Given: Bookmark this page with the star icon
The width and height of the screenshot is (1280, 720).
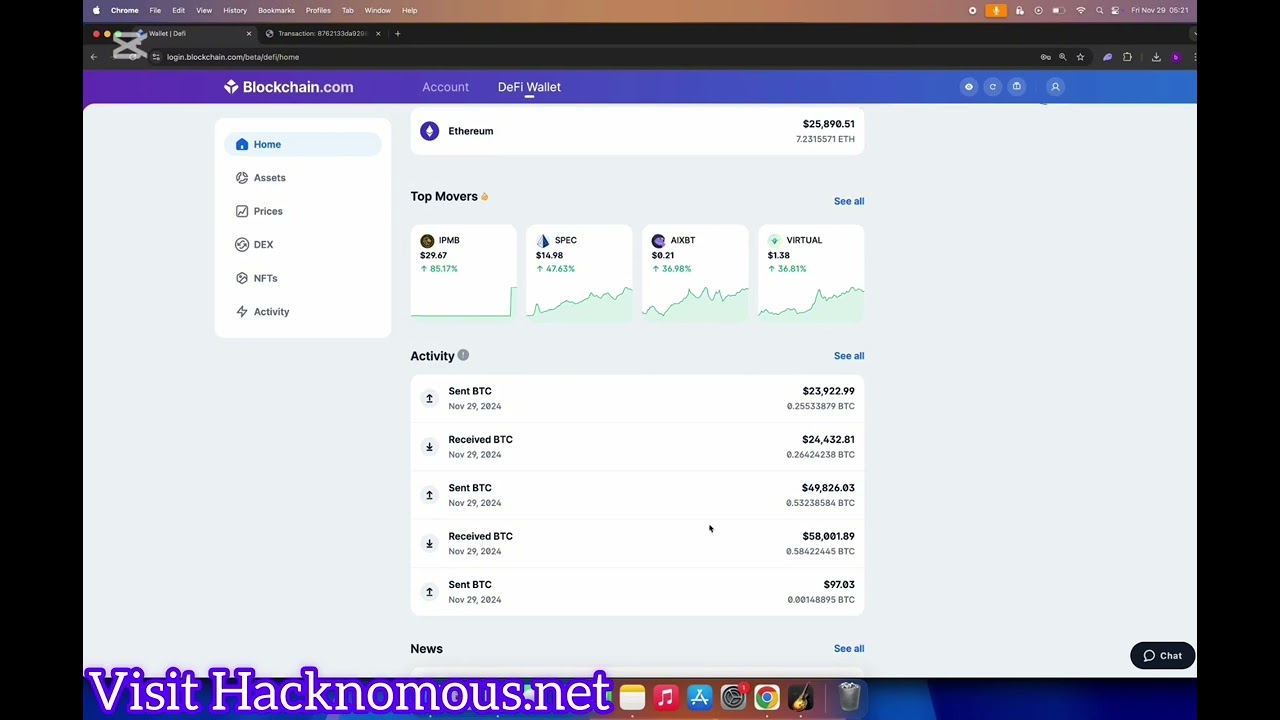Looking at the screenshot, I should [1080, 57].
